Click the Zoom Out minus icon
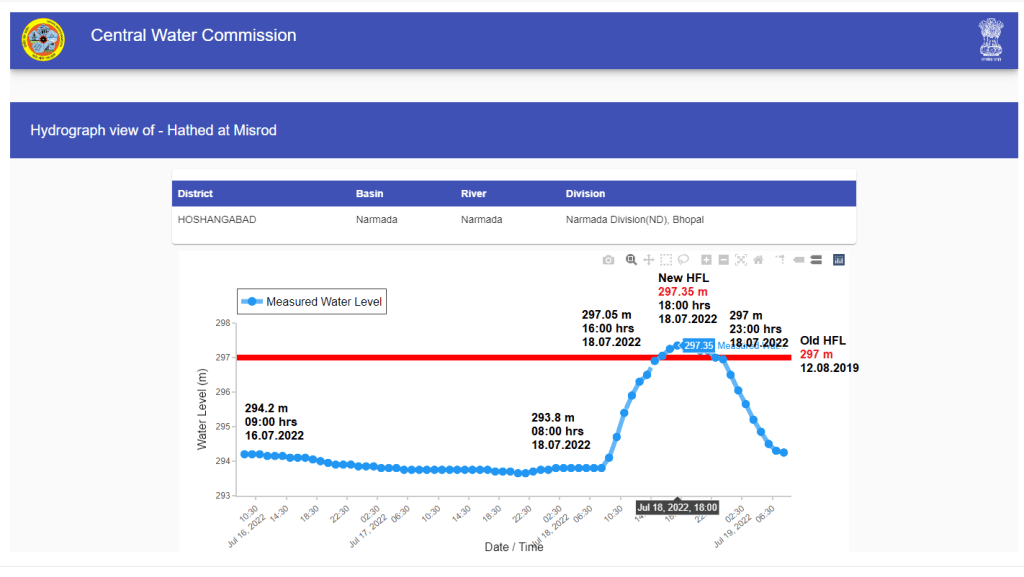Image resolution: width=1024 pixels, height=577 pixels. click(724, 260)
